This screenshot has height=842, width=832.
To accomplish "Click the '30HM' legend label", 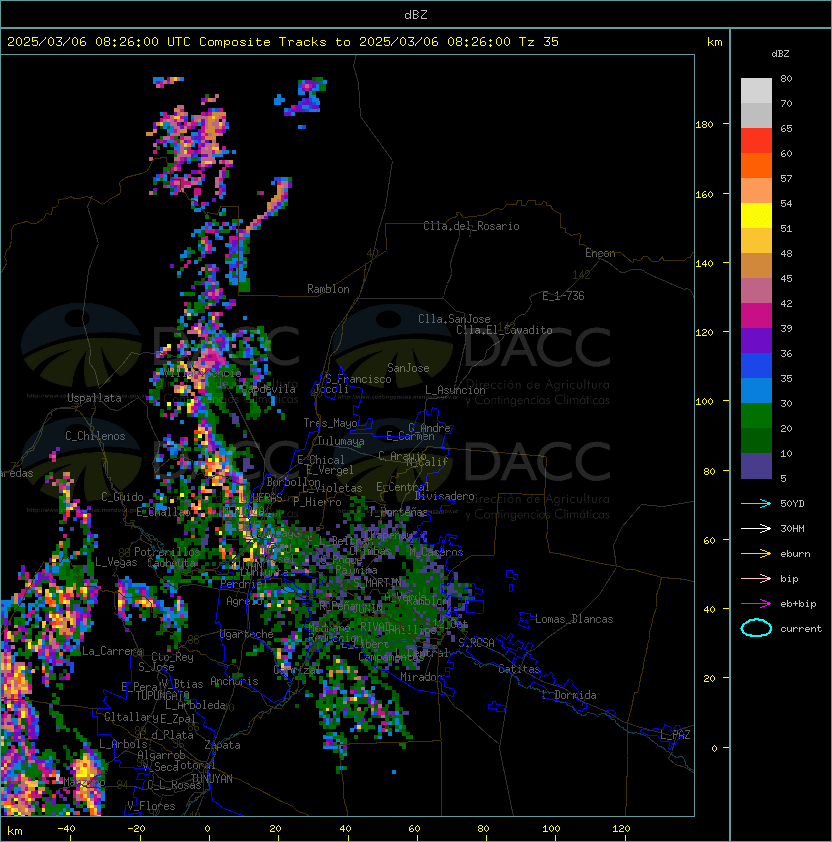I will (x=792, y=529).
